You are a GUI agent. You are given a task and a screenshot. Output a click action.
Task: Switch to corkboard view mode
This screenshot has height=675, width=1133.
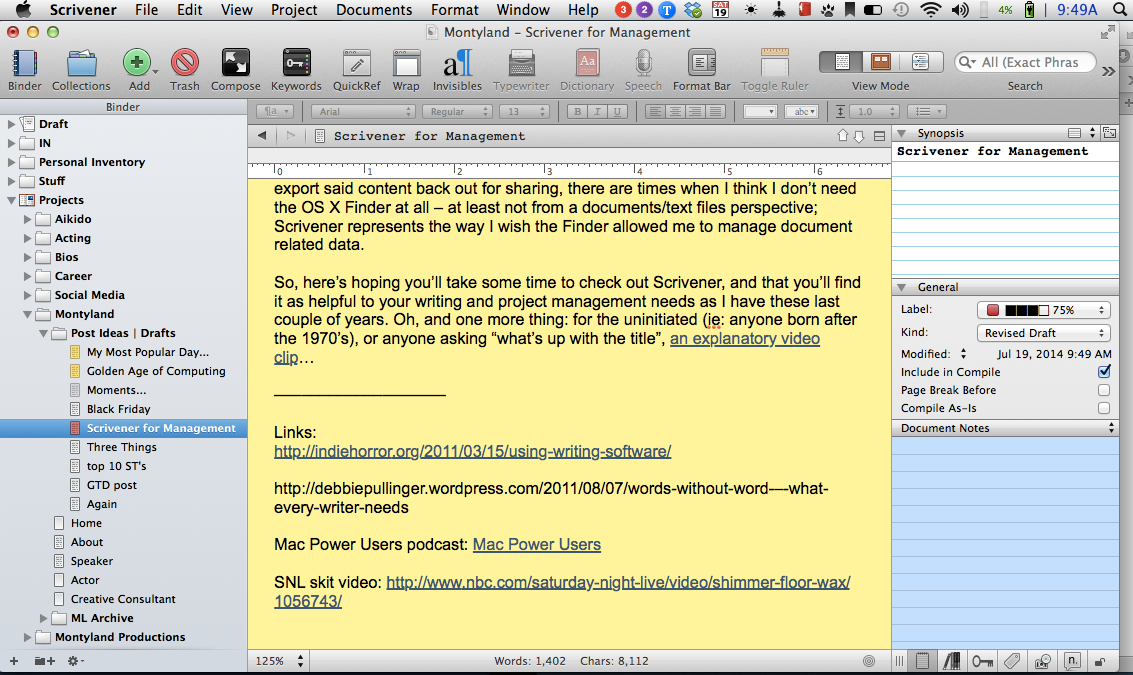tap(880, 62)
